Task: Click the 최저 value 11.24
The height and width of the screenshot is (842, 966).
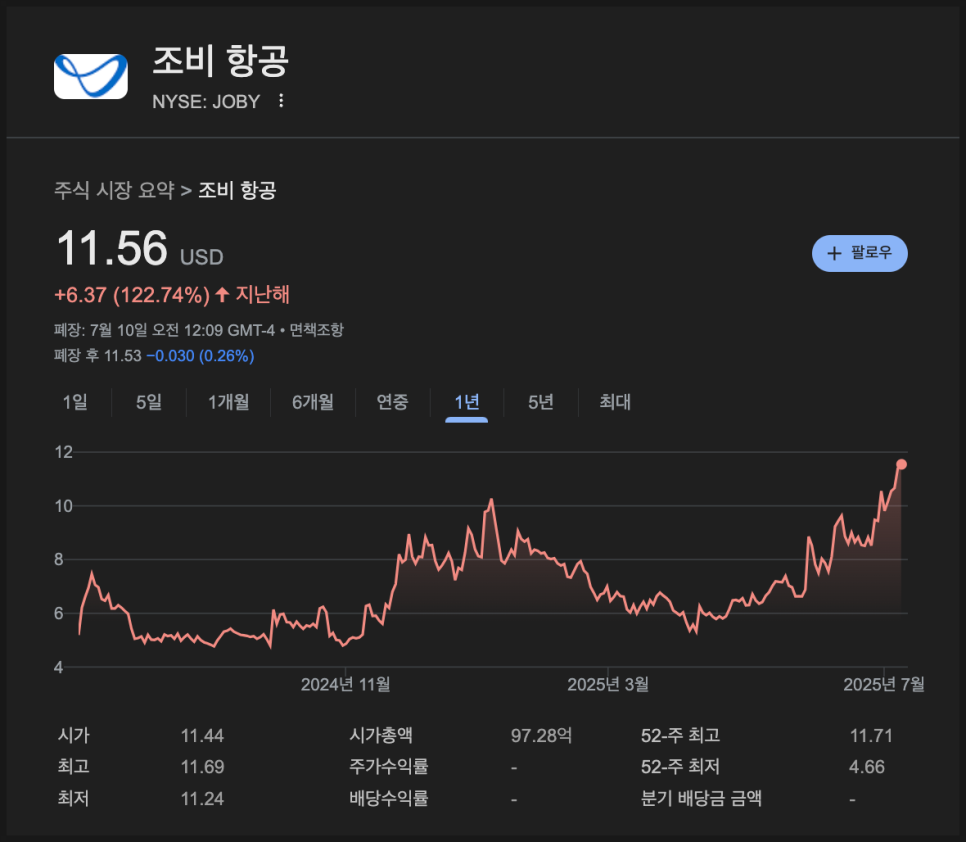Action: [202, 799]
